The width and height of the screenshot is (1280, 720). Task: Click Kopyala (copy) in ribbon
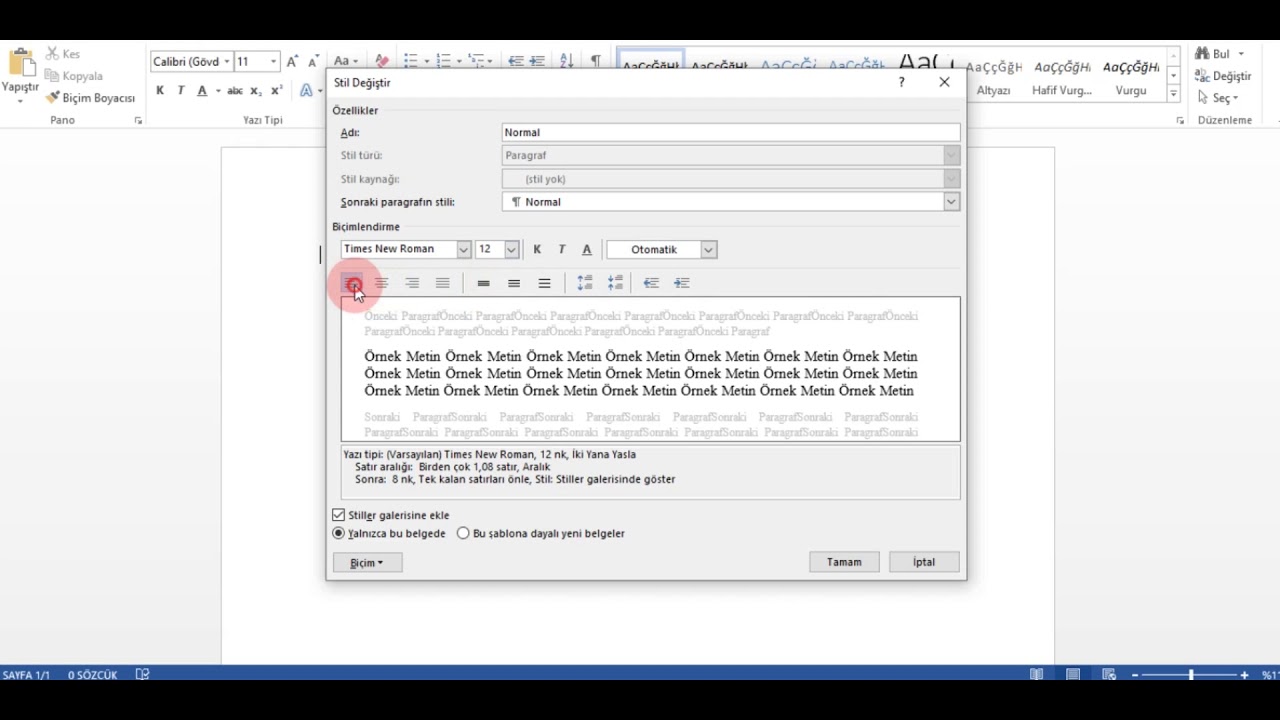click(74, 76)
